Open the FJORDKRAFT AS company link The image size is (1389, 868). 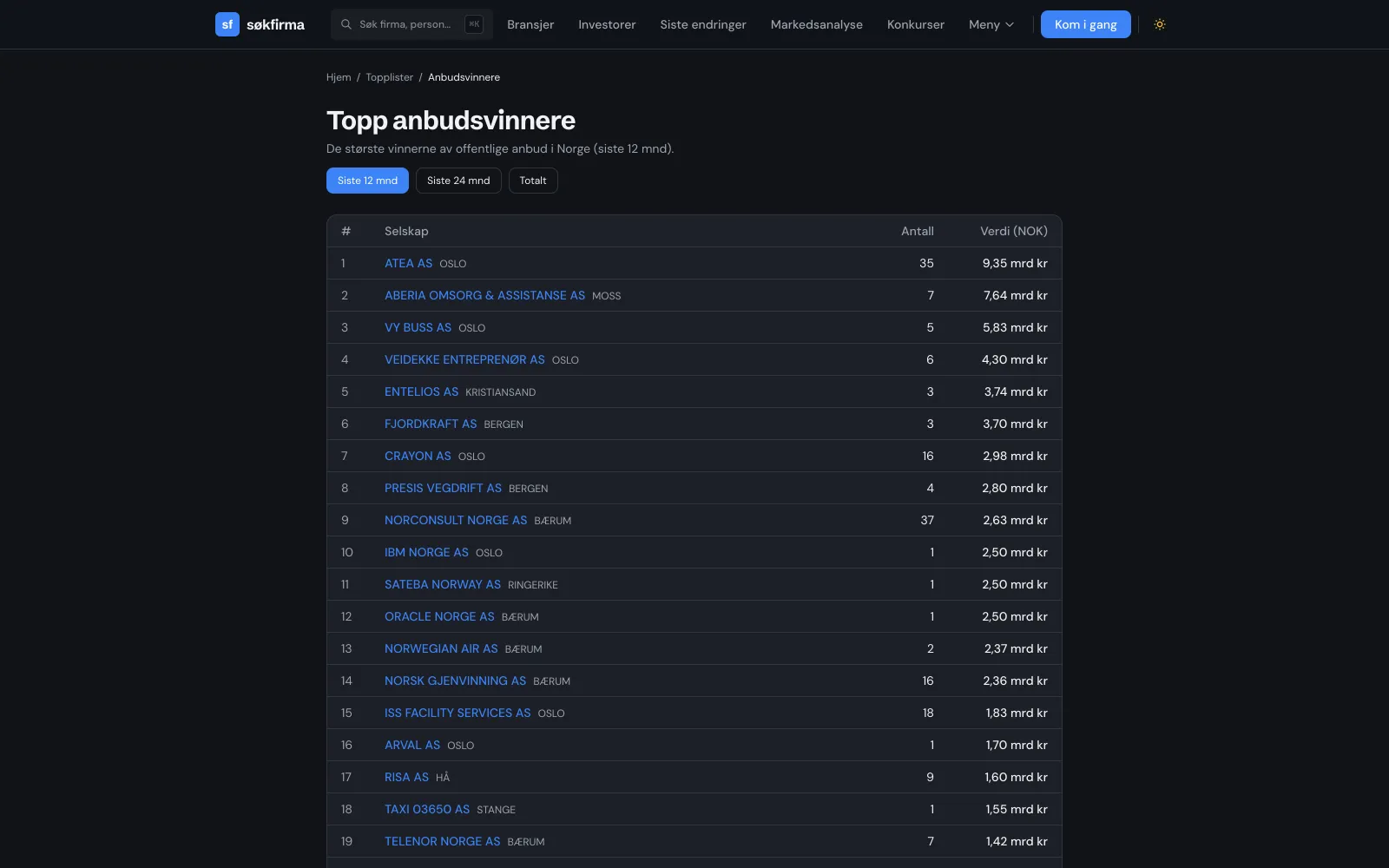coord(431,424)
